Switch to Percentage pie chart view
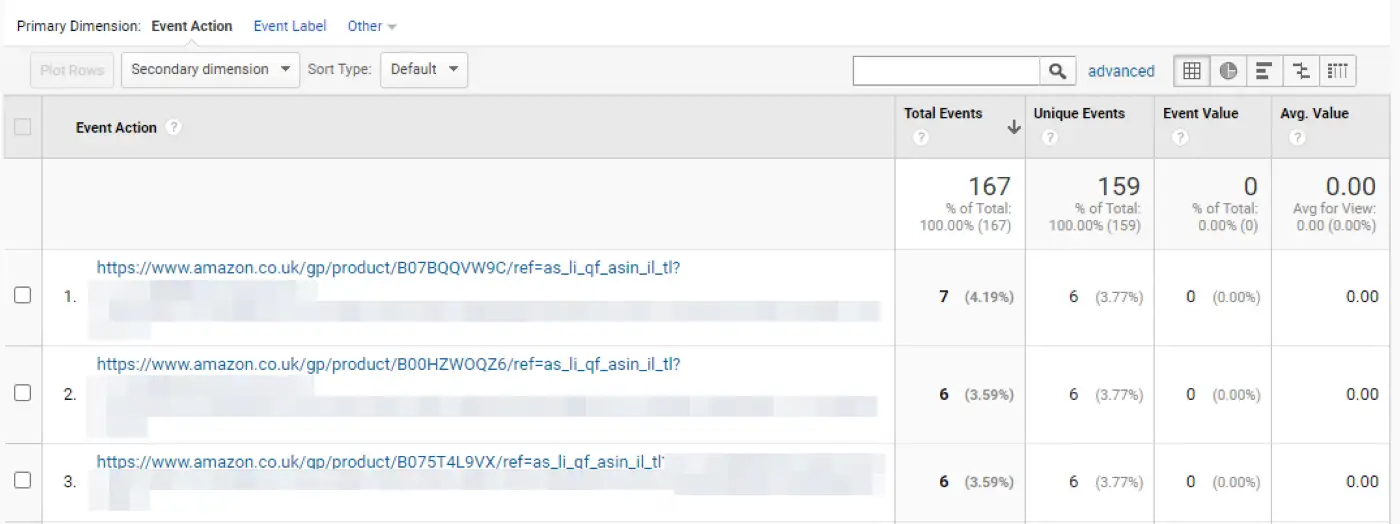 click(x=1228, y=71)
